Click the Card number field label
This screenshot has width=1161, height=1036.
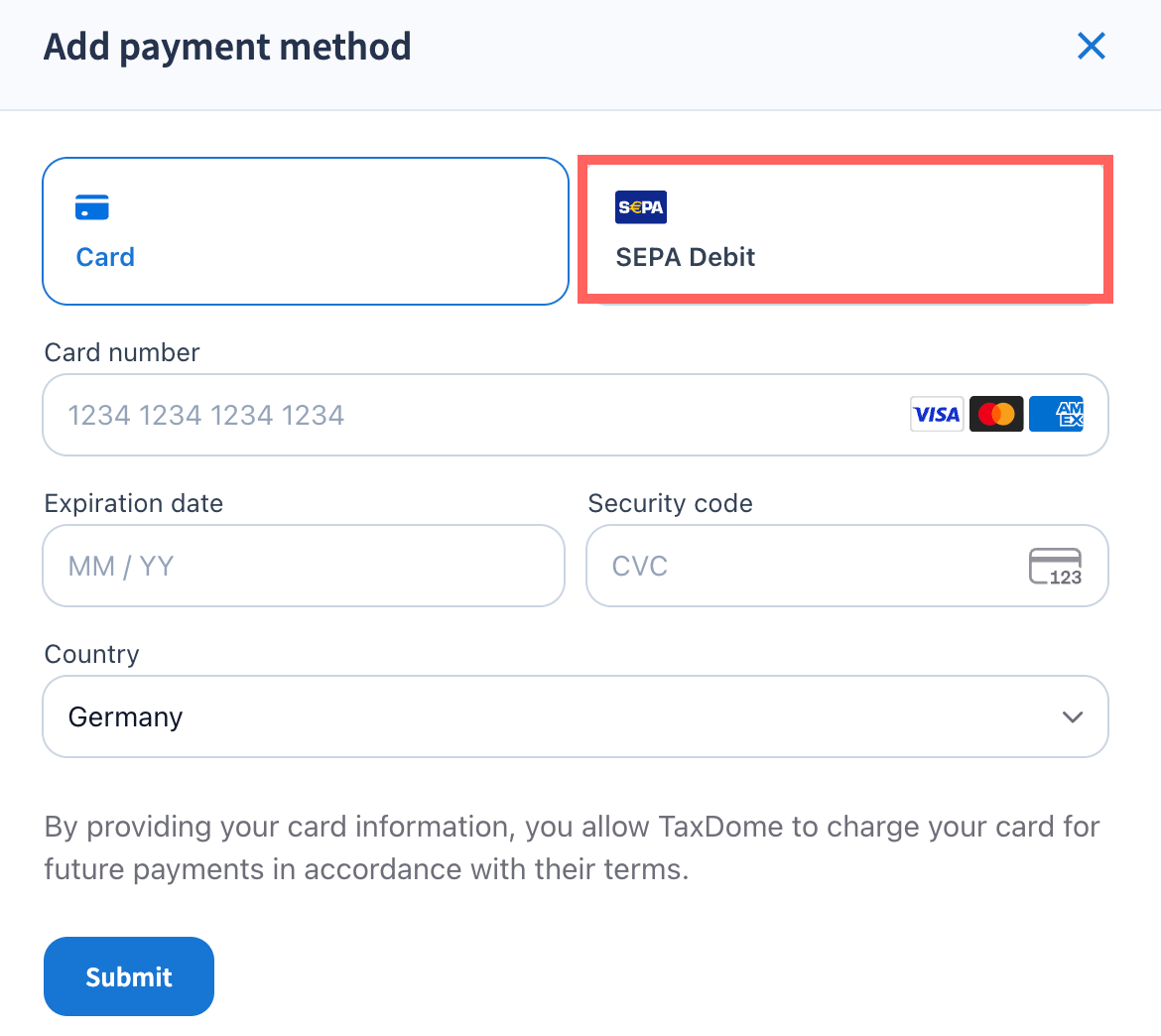(x=122, y=352)
